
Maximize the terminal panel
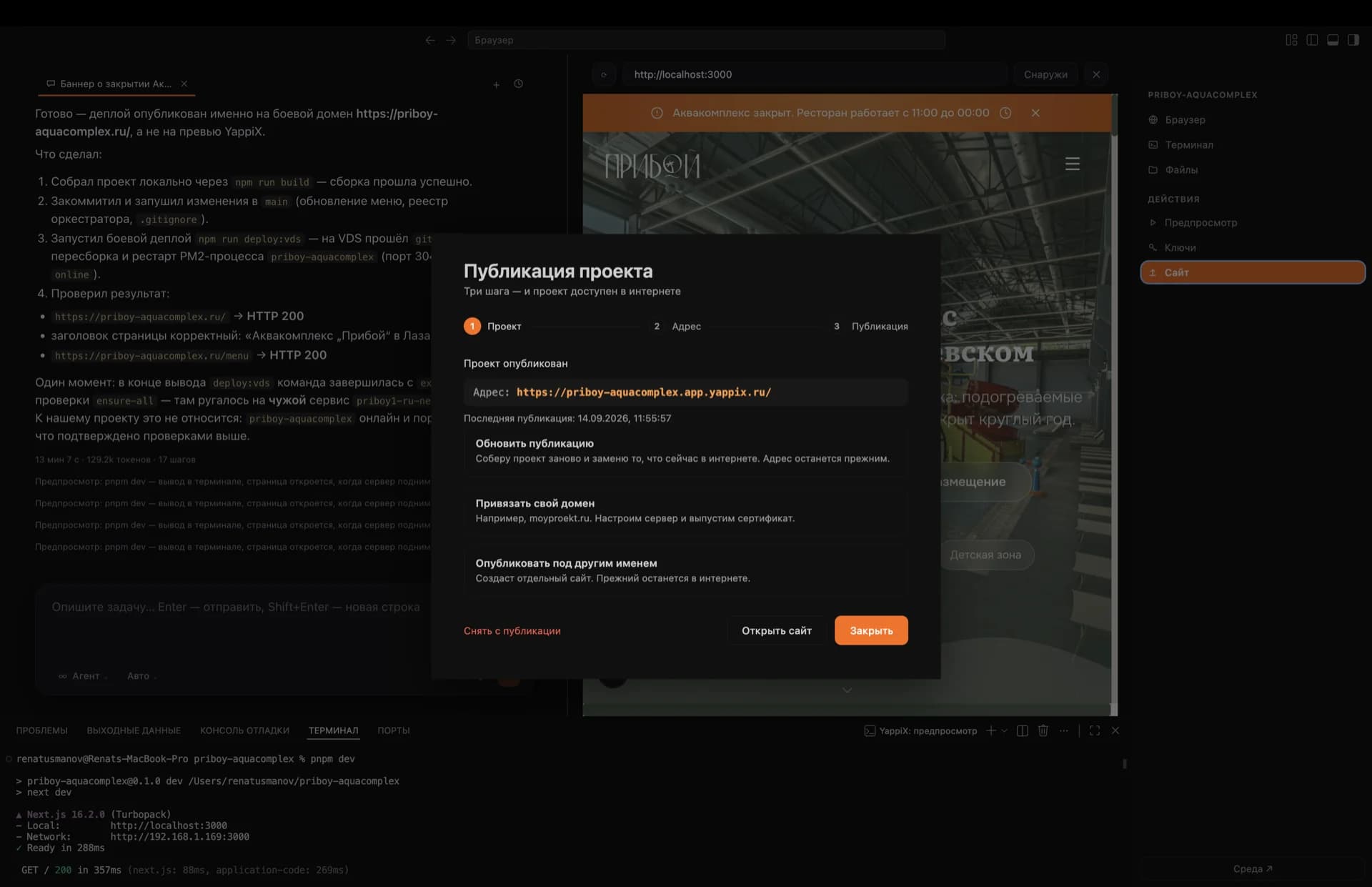tap(1094, 730)
